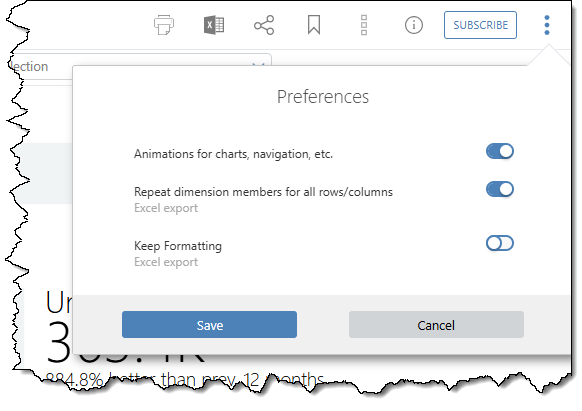The height and width of the screenshot is (411, 582).
Task: Click the Repeat dimension members label text
Action: pos(263,192)
